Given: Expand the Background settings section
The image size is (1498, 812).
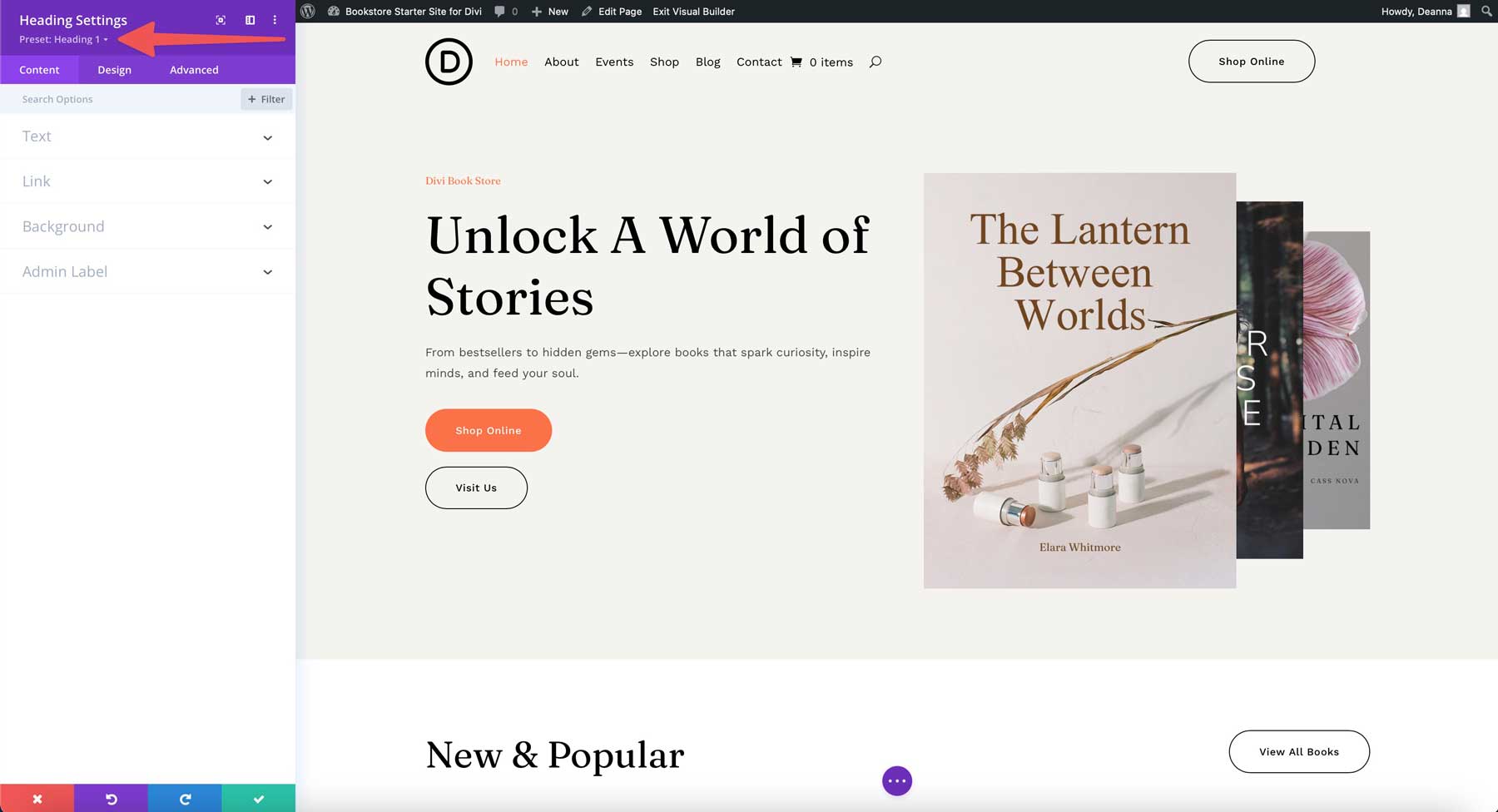Looking at the screenshot, I should [148, 225].
